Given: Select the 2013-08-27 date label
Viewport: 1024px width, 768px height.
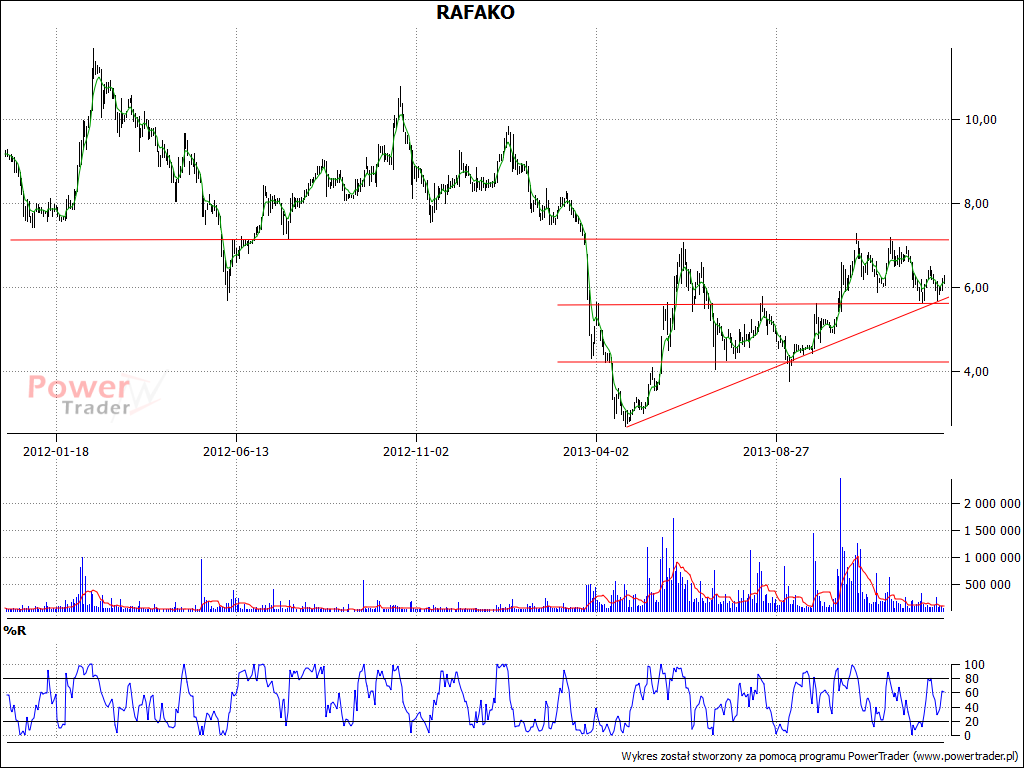Looking at the screenshot, I should [776, 451].
